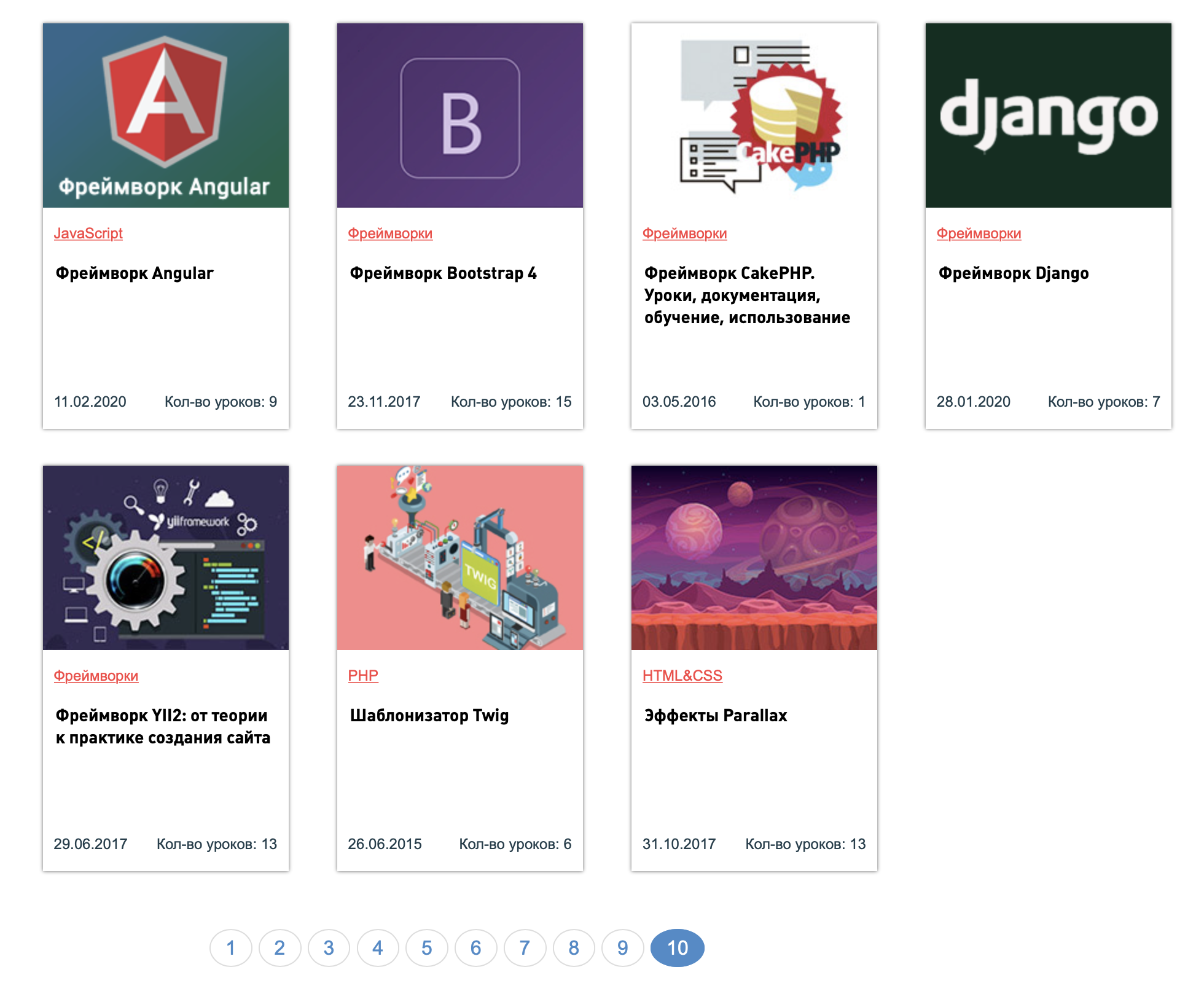The height and width of the screenshot is (983, 1204).
Task: Follow the PHP category link
Action: point(363,676)
